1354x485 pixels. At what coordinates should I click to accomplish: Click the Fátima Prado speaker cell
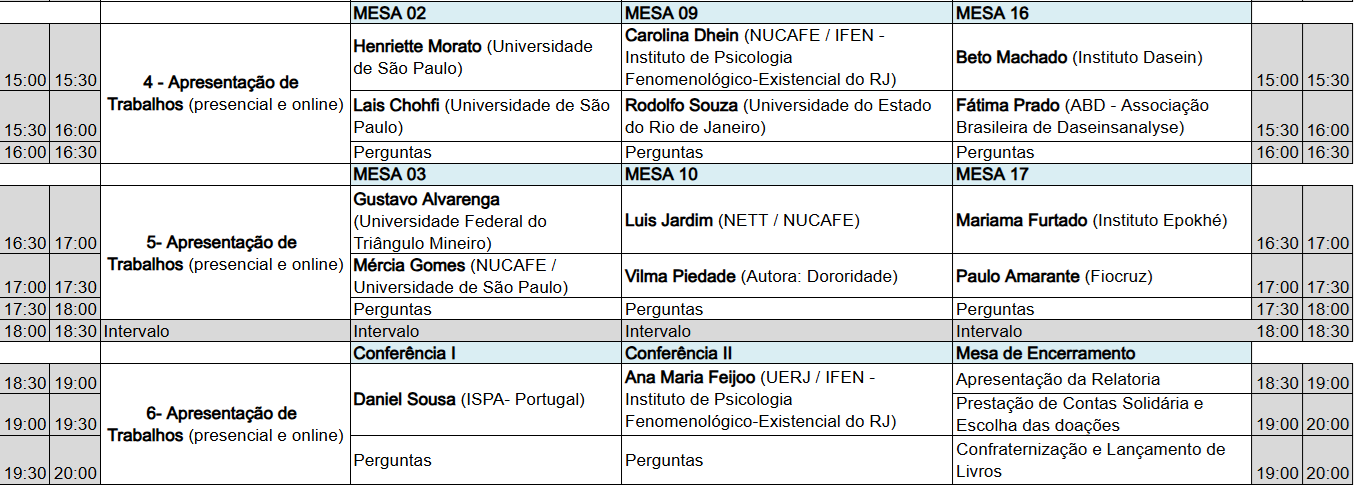(1100, 116)
